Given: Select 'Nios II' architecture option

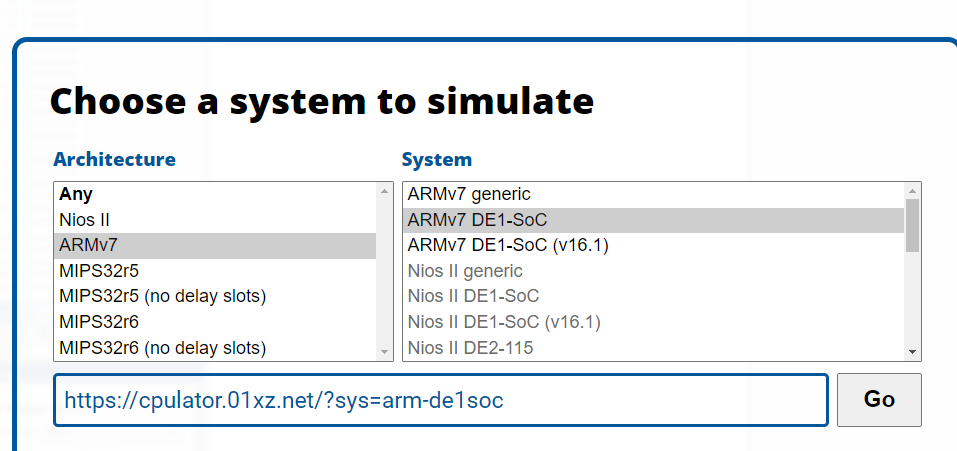Looking at the screenshot, I should point(215,220).
